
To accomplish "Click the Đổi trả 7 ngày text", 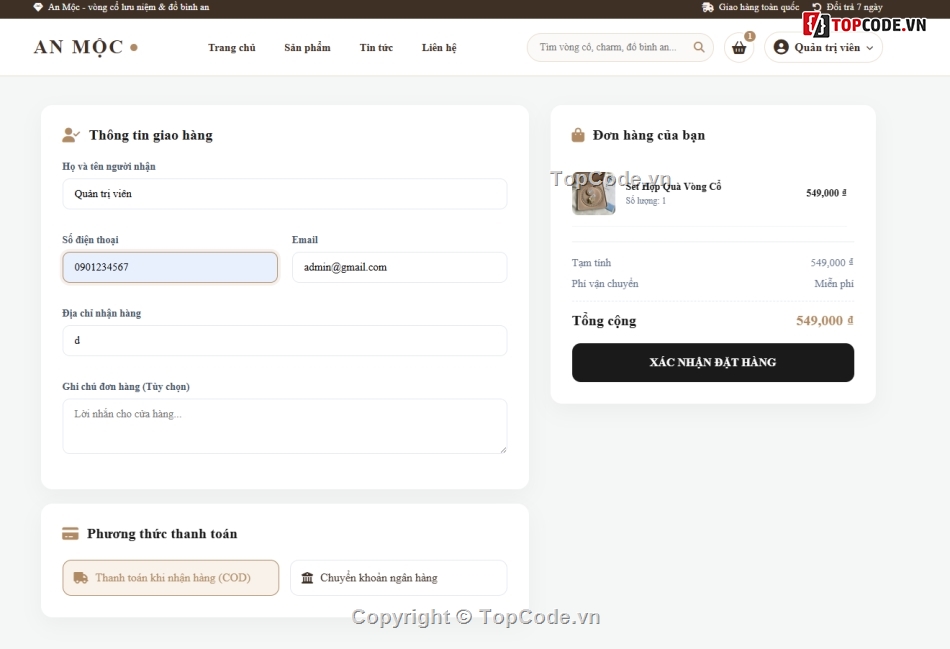I will point(854,7).
